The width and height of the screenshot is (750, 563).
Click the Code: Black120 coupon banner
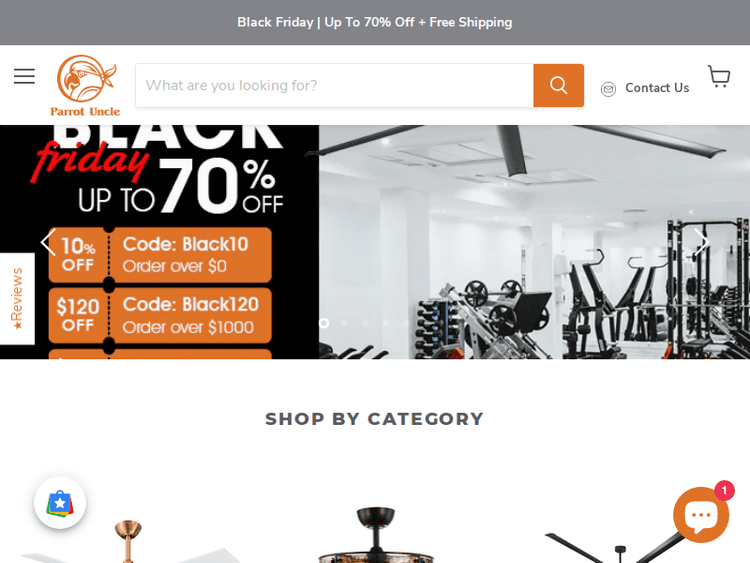point(160,316)
